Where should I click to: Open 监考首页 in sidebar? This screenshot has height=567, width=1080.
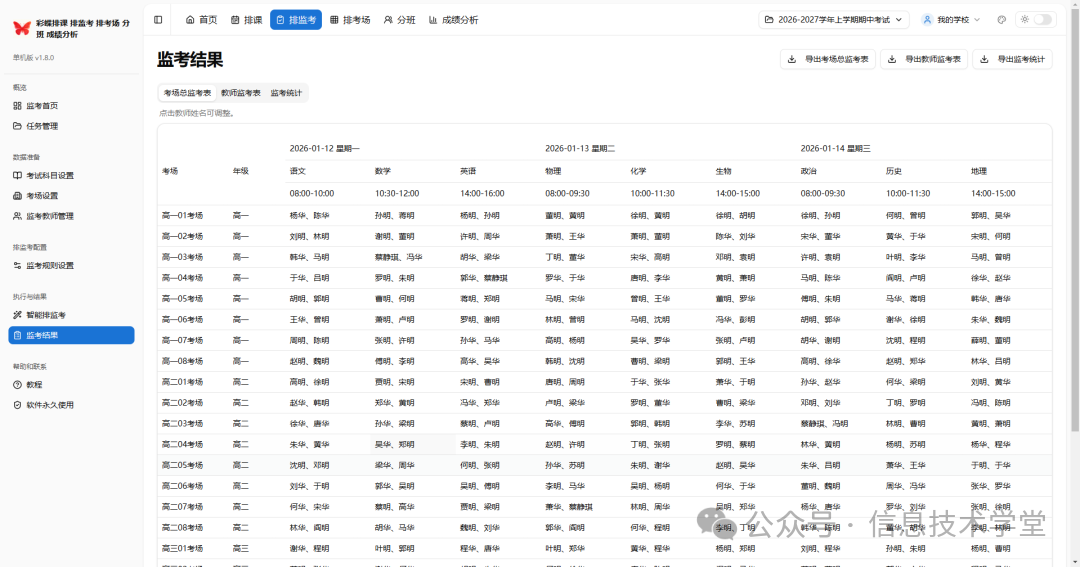click(72, 106)
